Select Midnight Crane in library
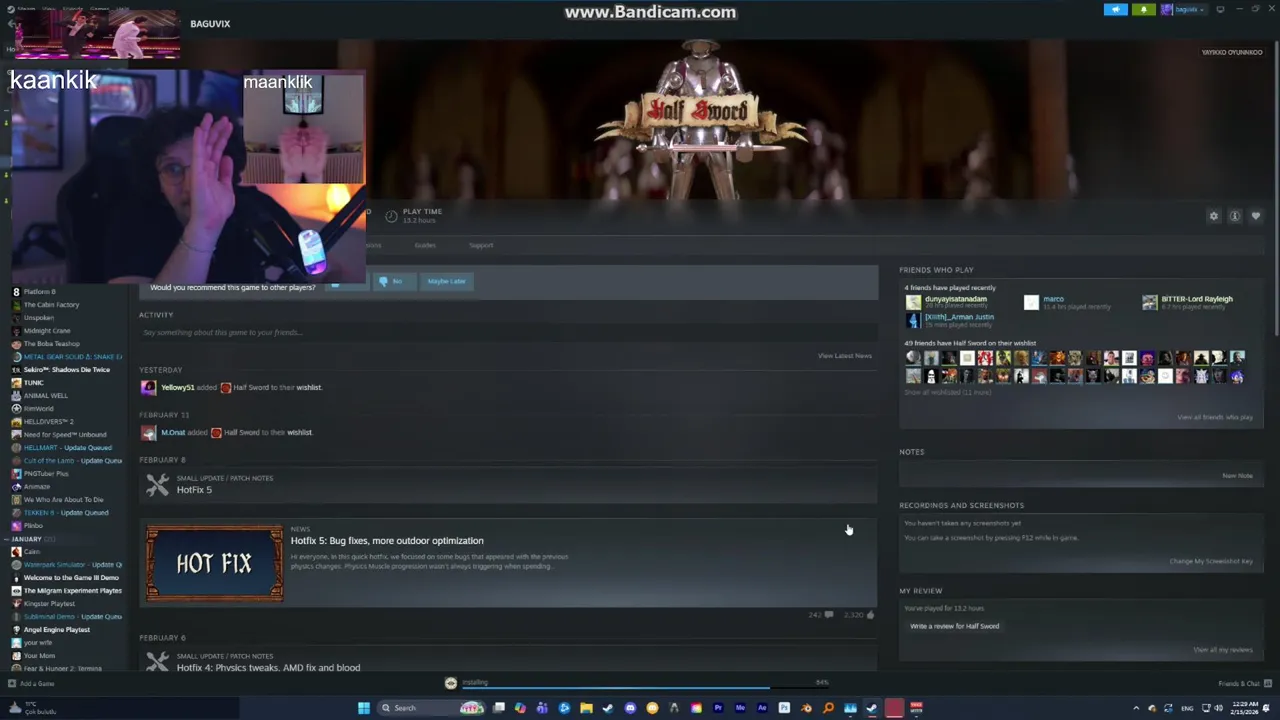1280x720 pixels. (x=47, y=331)
